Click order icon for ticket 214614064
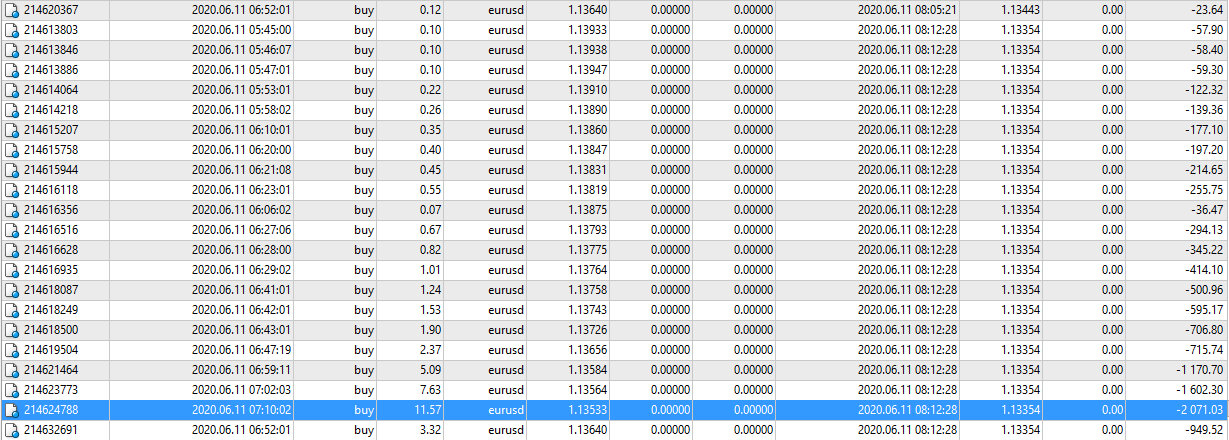The height and width of the screenshot is (440, 1229). pyautogui.click(x=12, y=90)
